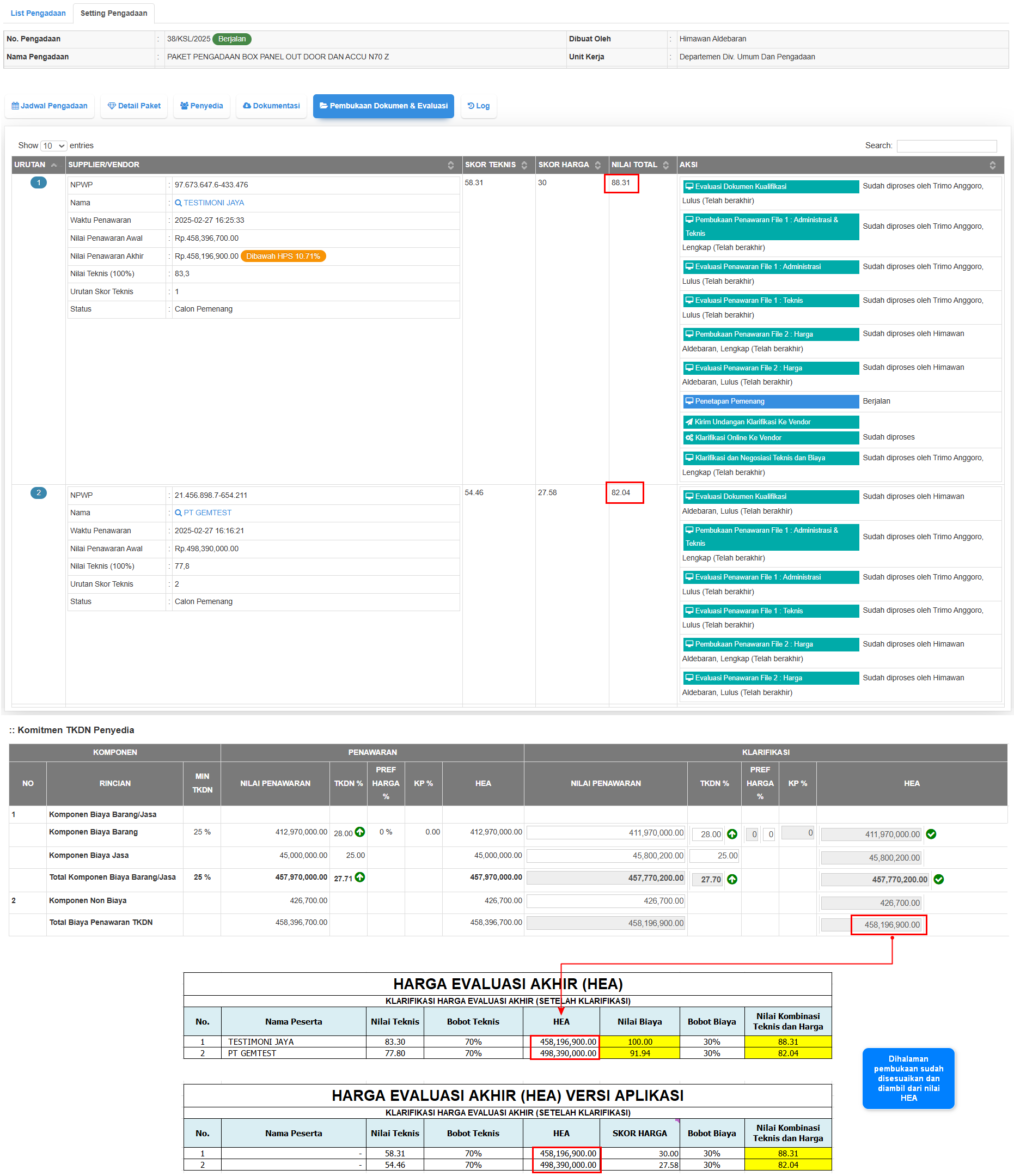Sort by the SKOR HARGA column header

597,165
